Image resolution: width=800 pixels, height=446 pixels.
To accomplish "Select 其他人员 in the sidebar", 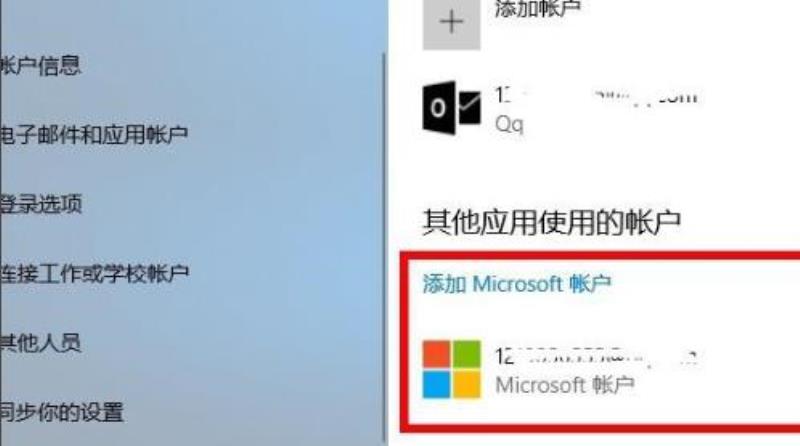I will click(x=41, y=342).
